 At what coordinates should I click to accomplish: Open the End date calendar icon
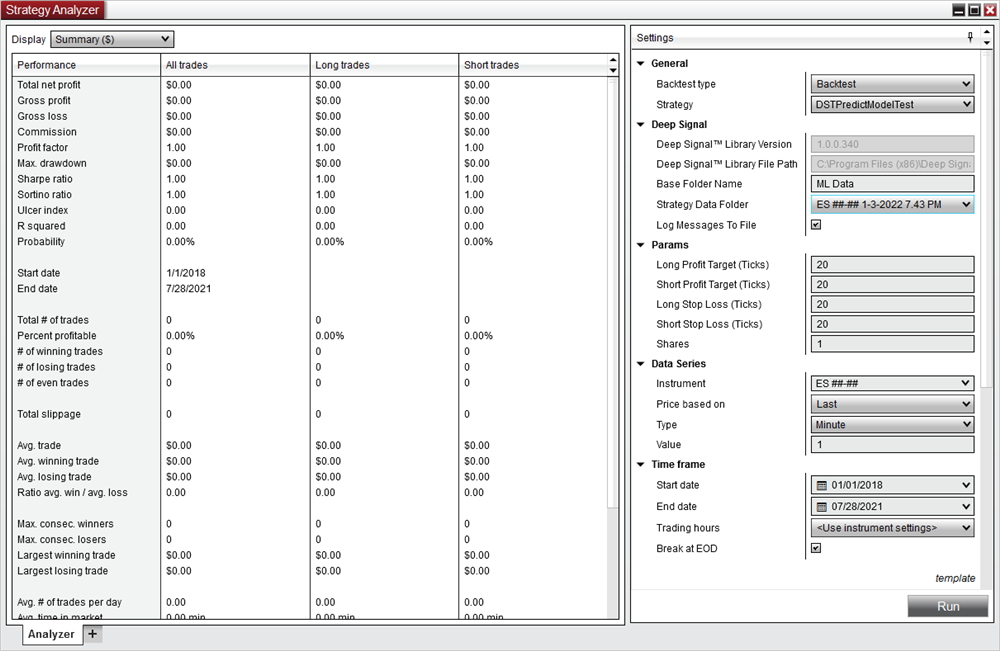(820, 506)
